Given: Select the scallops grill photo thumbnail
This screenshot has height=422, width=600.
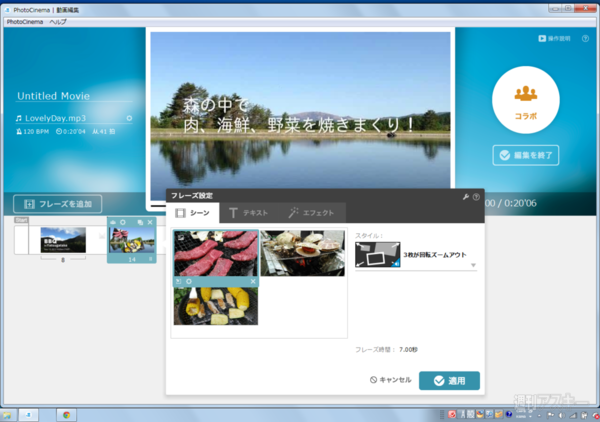Looking at the screenshot, I should coord(303,253).
